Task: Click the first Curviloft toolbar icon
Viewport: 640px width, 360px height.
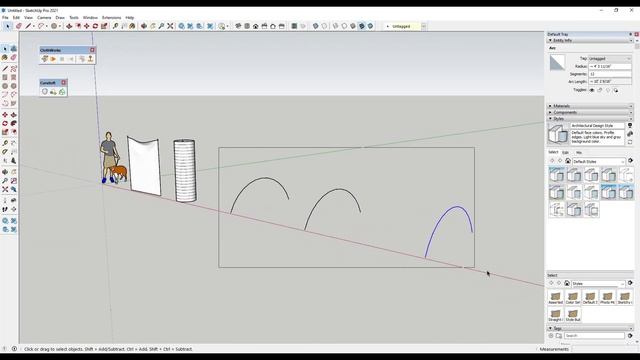Action: pos(44,92)
